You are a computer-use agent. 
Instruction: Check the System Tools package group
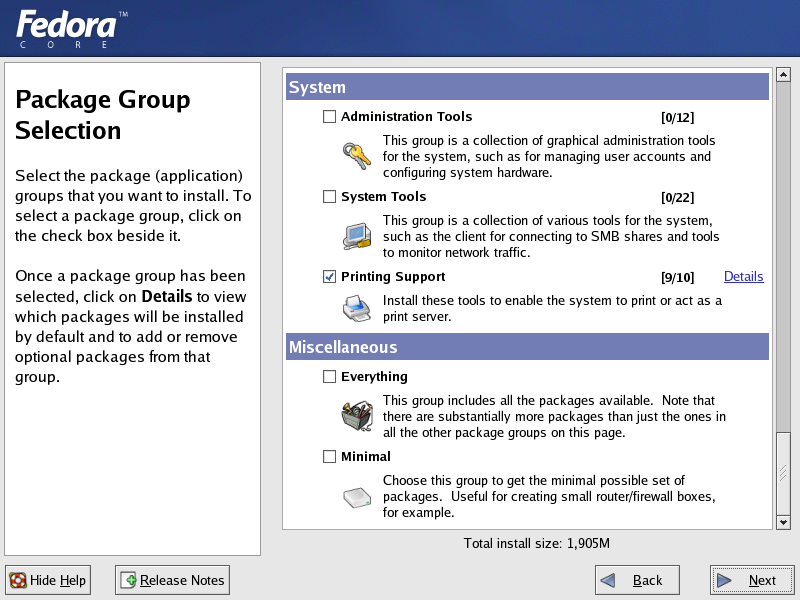tap(330, 196)
